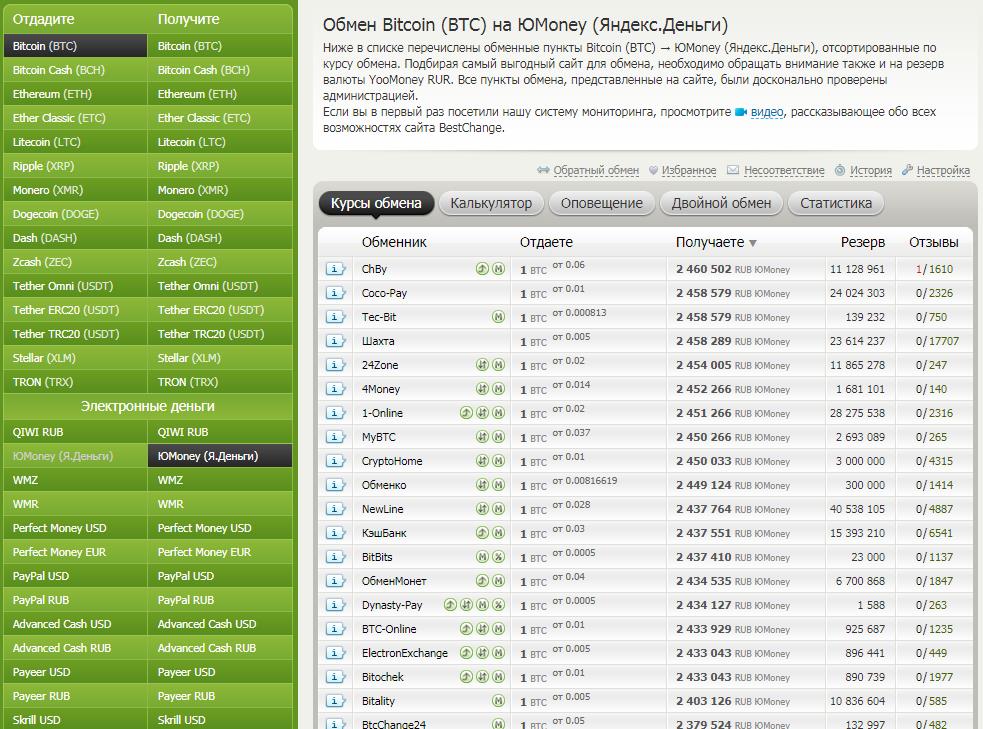Open Шахта reviews 0/17707
This screenshot has width=983, height=729.
pos(937,342)
